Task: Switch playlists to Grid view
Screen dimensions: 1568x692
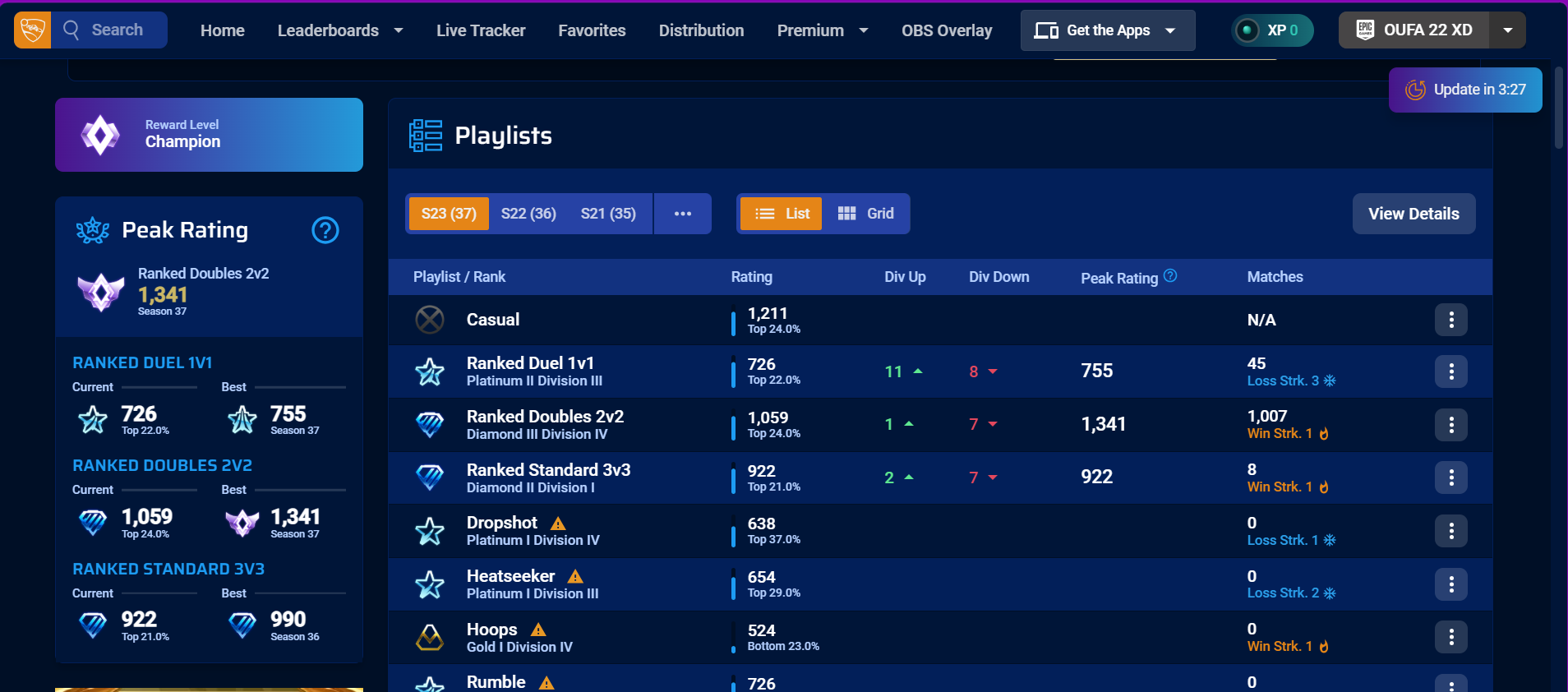Action: (x=865, y=214)
